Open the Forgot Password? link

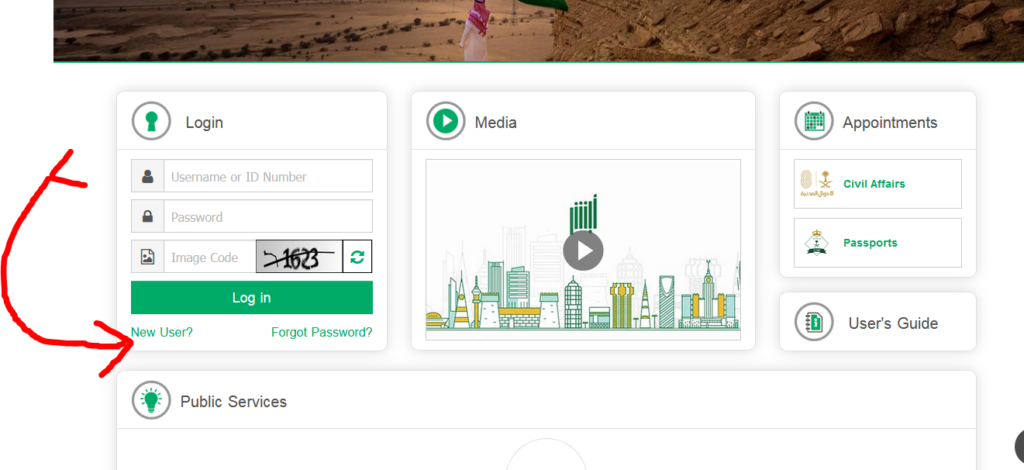[322, 332]
